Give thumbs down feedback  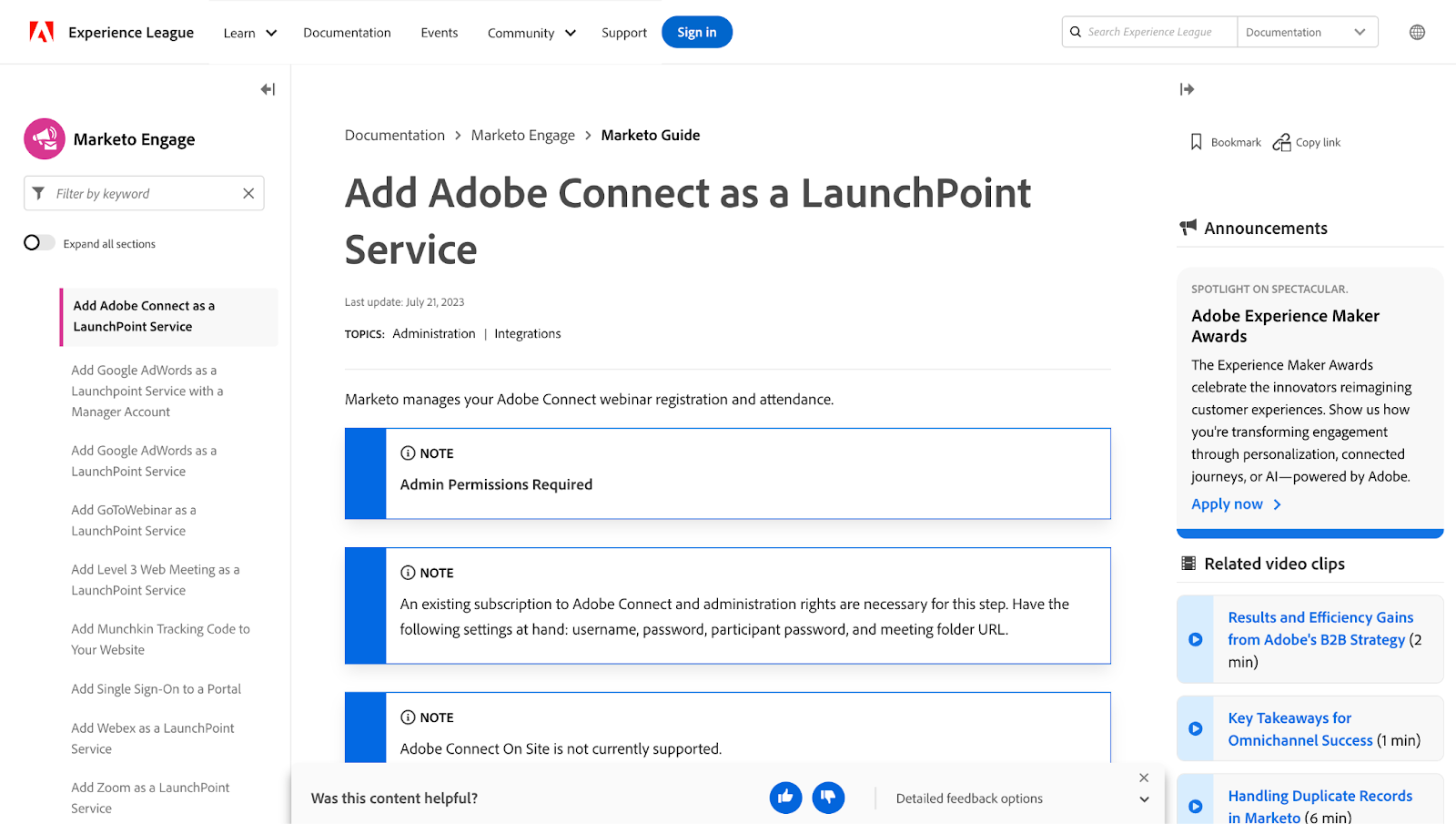click(828, 798)
